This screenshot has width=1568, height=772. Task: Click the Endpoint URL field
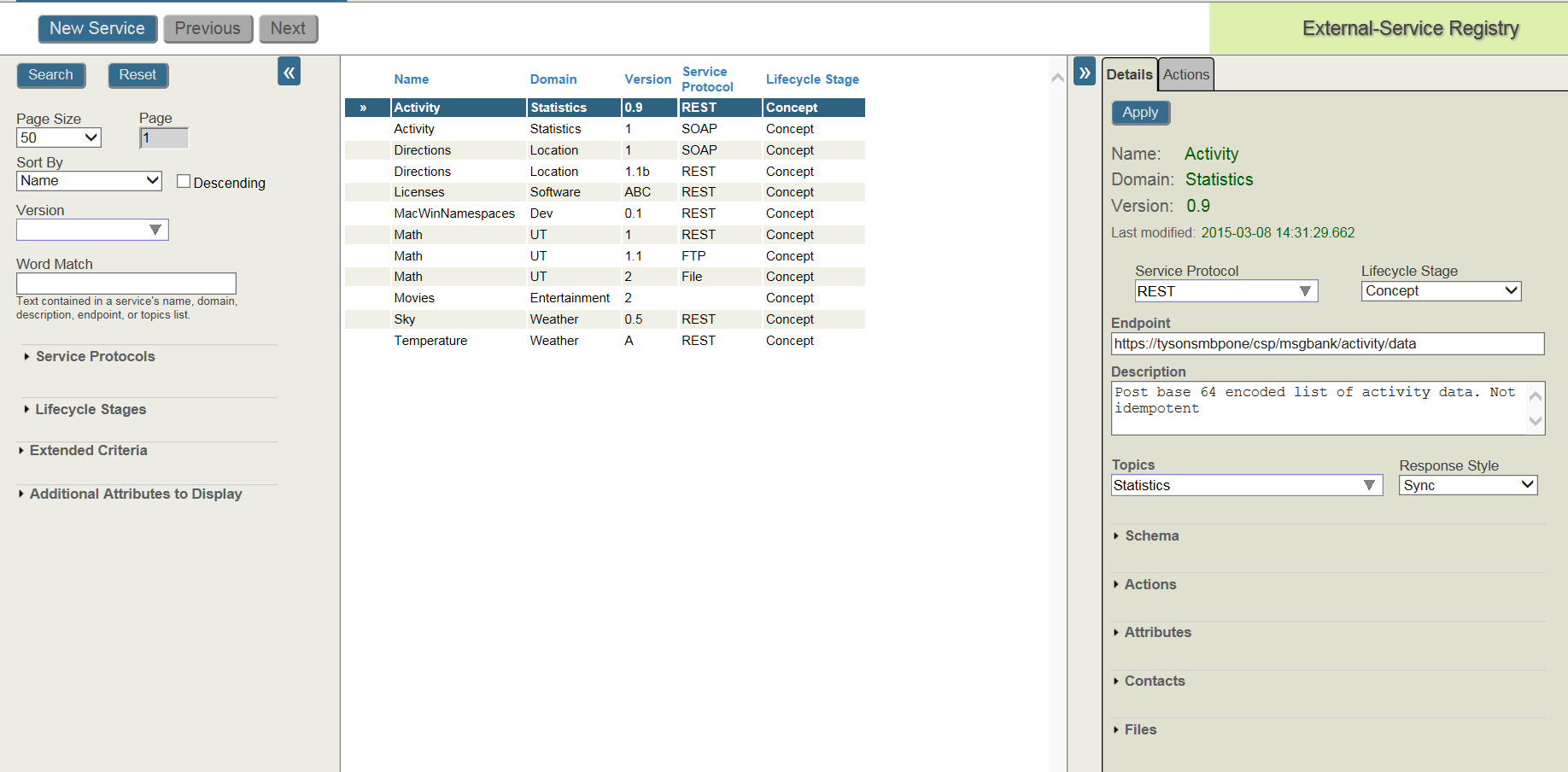1327,343
